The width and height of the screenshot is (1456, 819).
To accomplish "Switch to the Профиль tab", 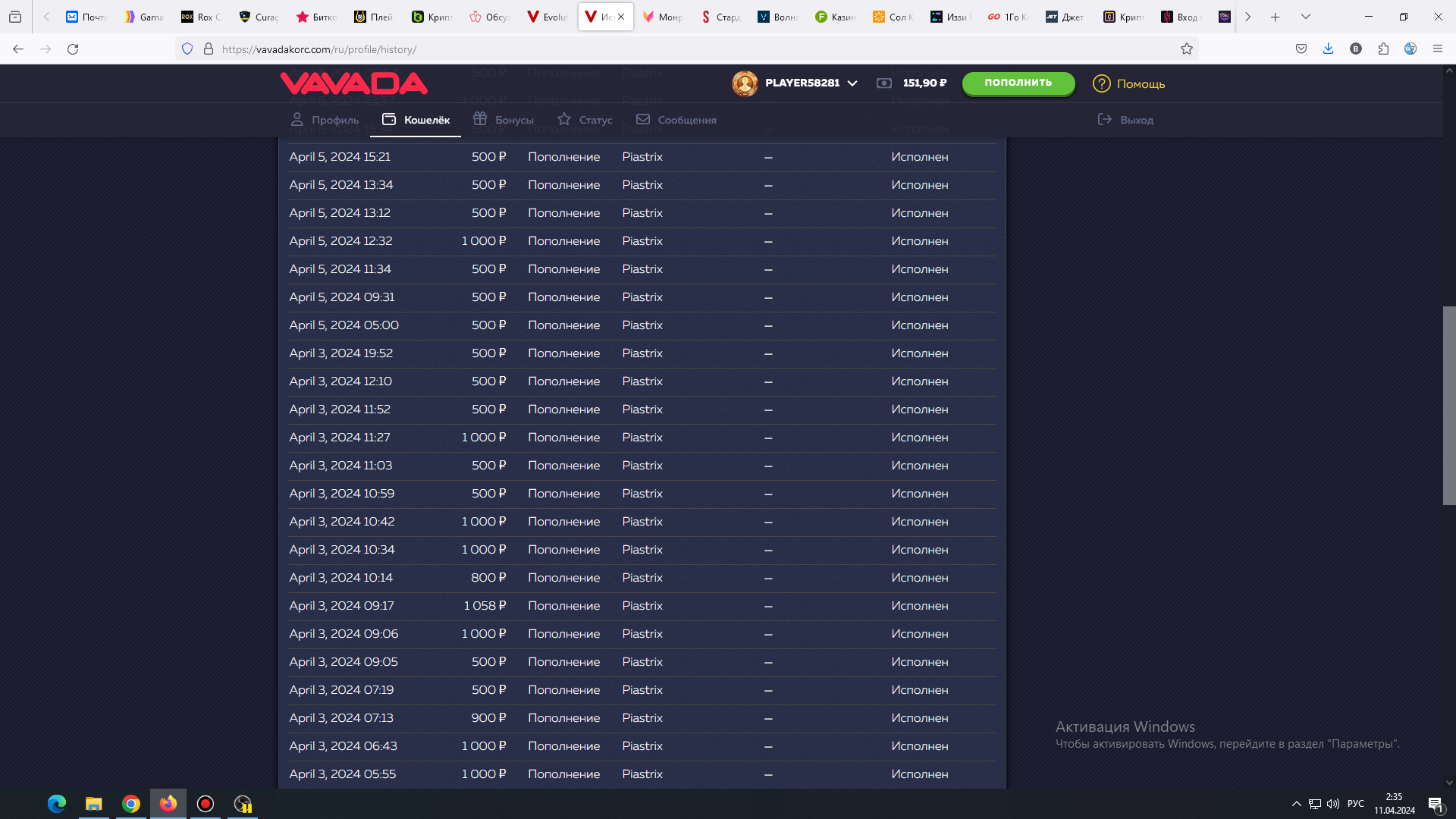I will pos(325,120).
